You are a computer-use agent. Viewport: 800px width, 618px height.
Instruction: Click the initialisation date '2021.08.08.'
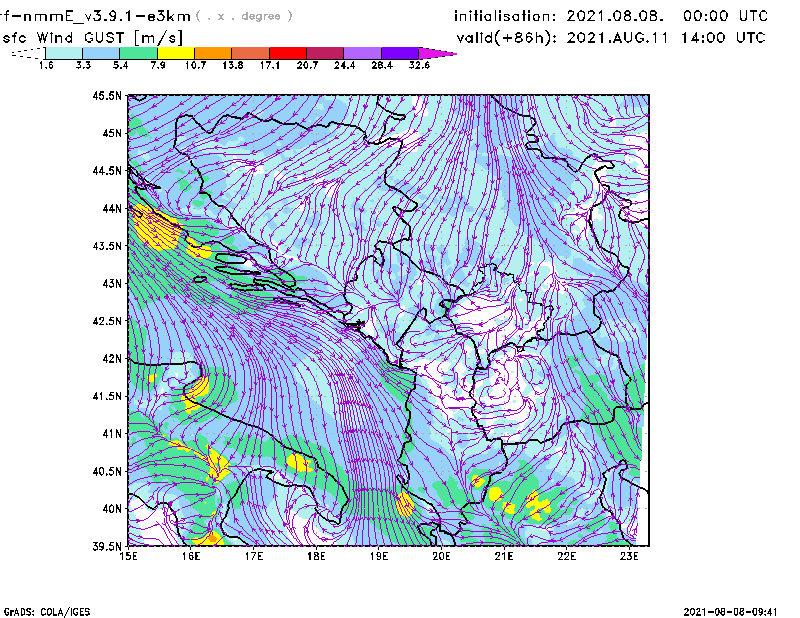[x=615, y=16]
